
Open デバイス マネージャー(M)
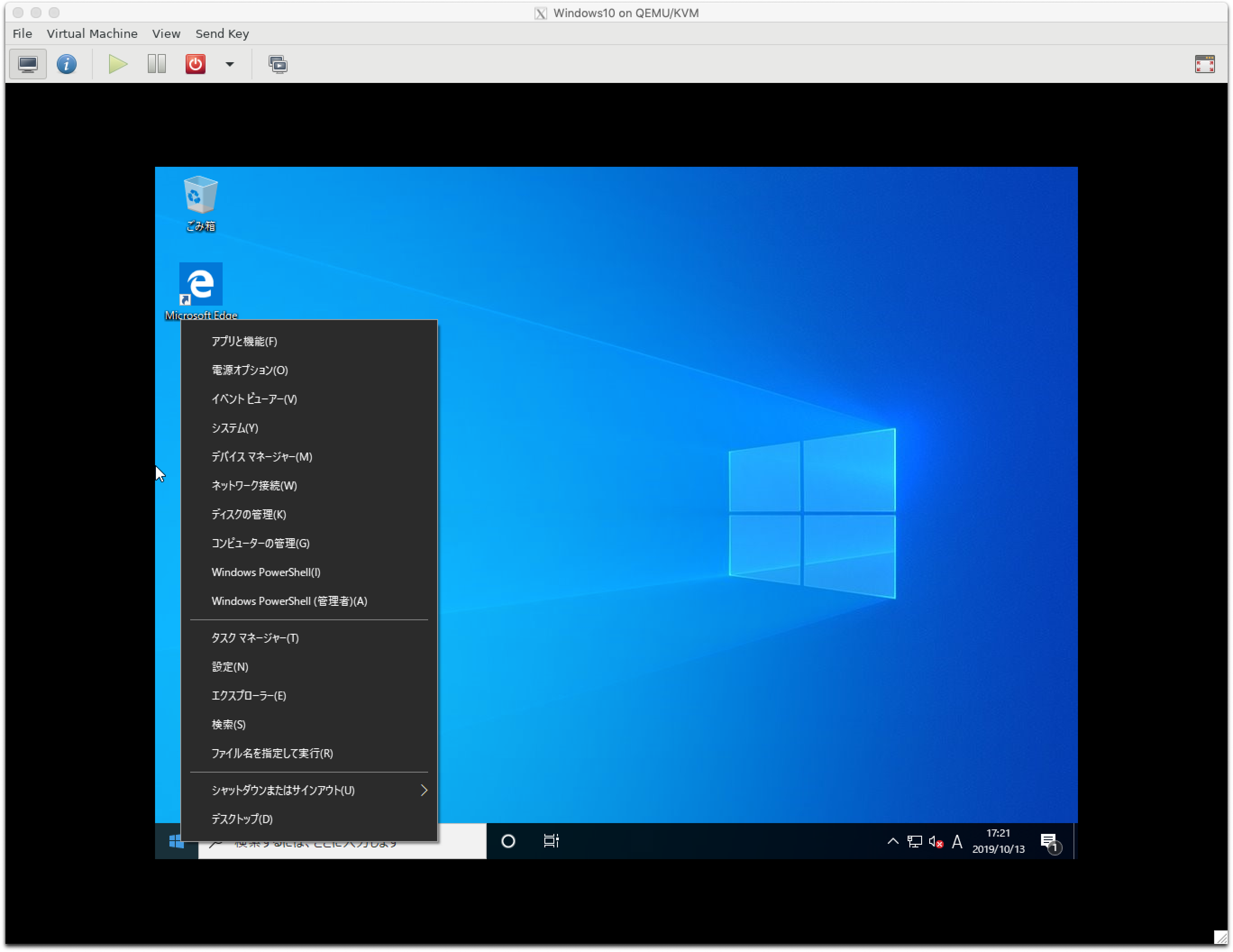(x=309, y=457)
